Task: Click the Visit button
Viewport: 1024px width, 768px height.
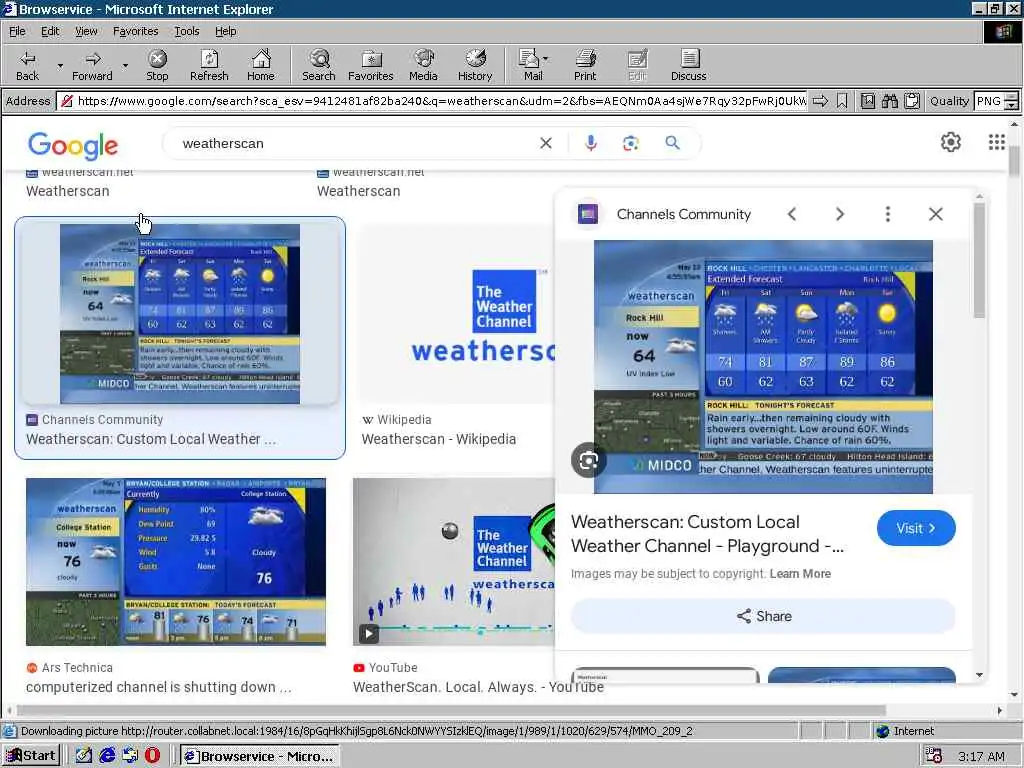Action: click(x=916, y=528)
